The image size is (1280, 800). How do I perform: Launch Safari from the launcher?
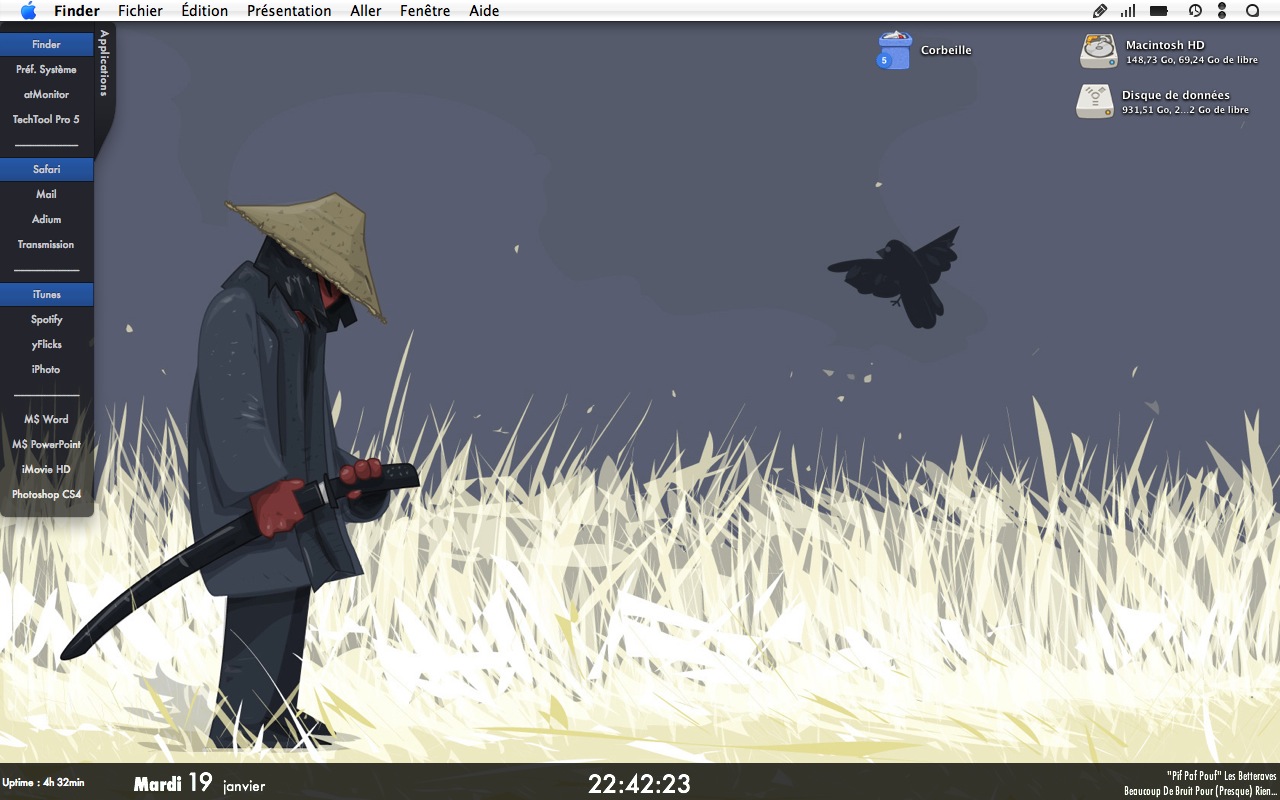[x=47, y=169]
